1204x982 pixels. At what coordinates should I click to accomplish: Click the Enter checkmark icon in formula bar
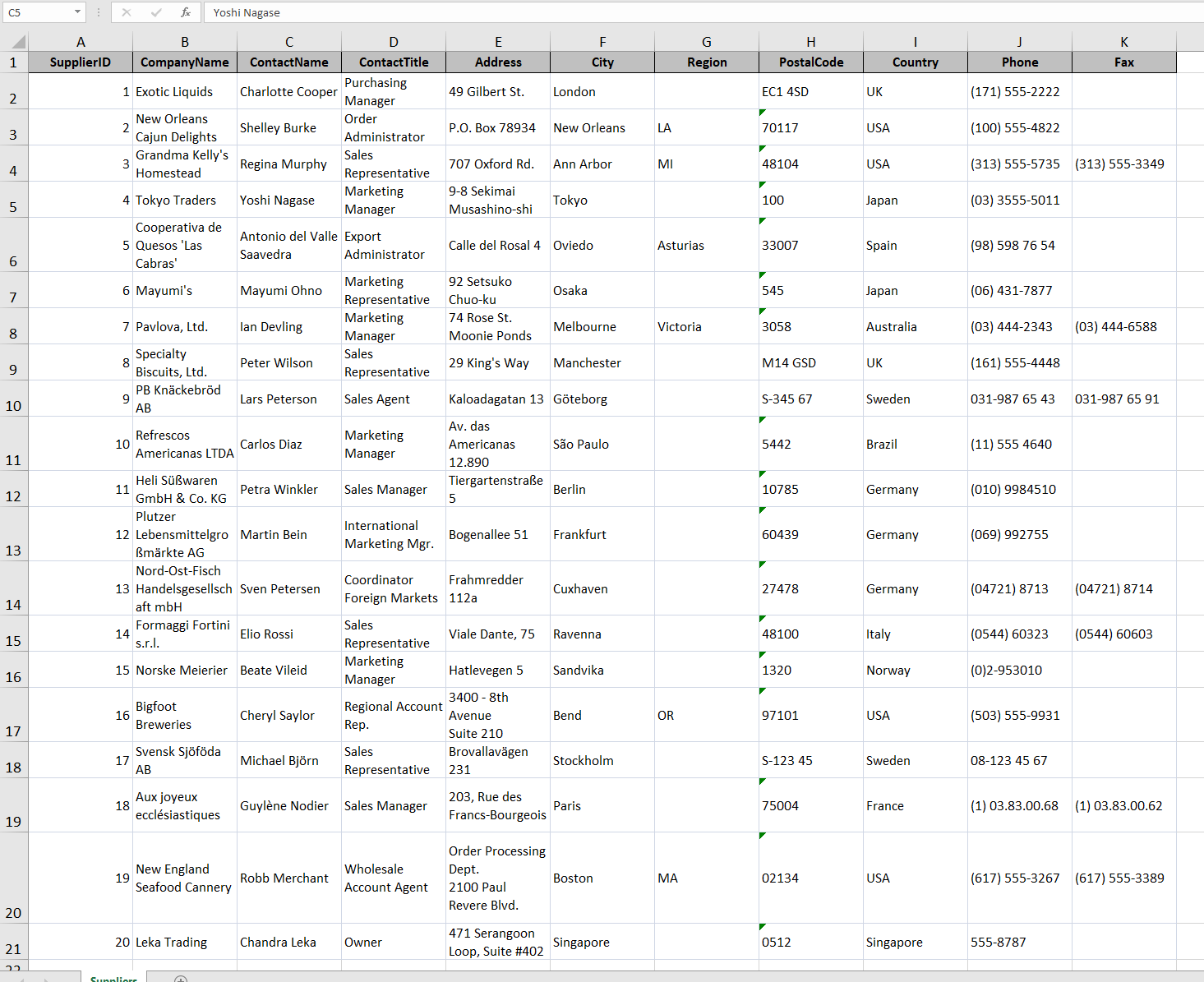pos(156,12)
